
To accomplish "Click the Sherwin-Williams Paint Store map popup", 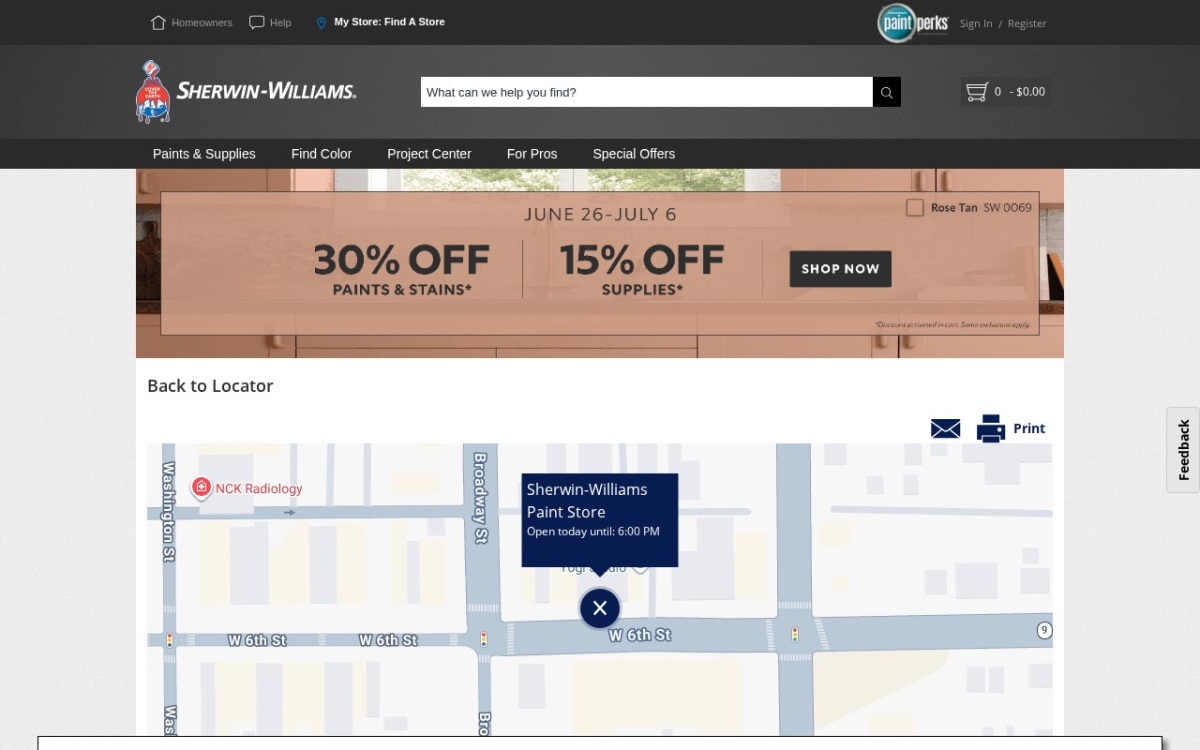I will tap(600, 520).
